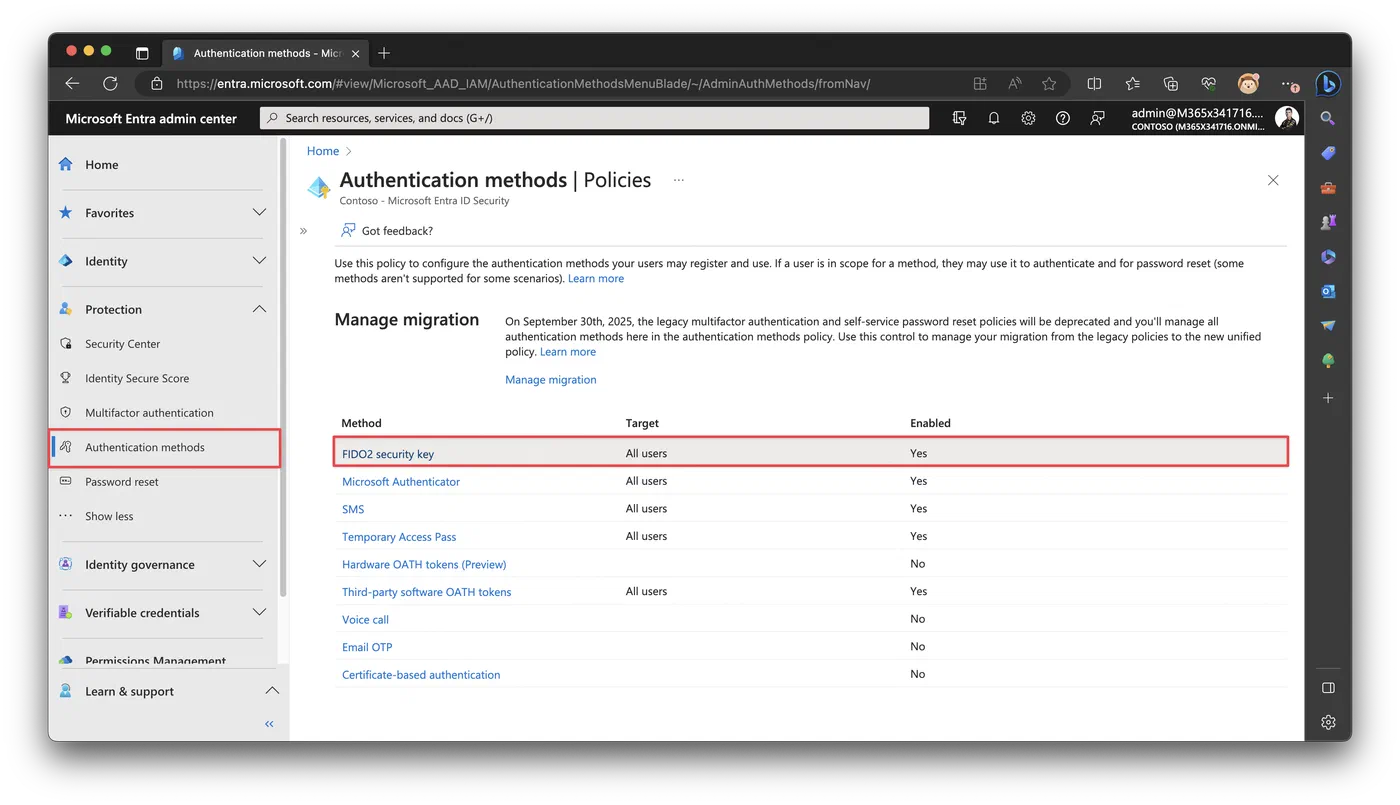Expand the Identity governance section
1400x805 pixels.
pyautogui.click(x=259, y=564)
